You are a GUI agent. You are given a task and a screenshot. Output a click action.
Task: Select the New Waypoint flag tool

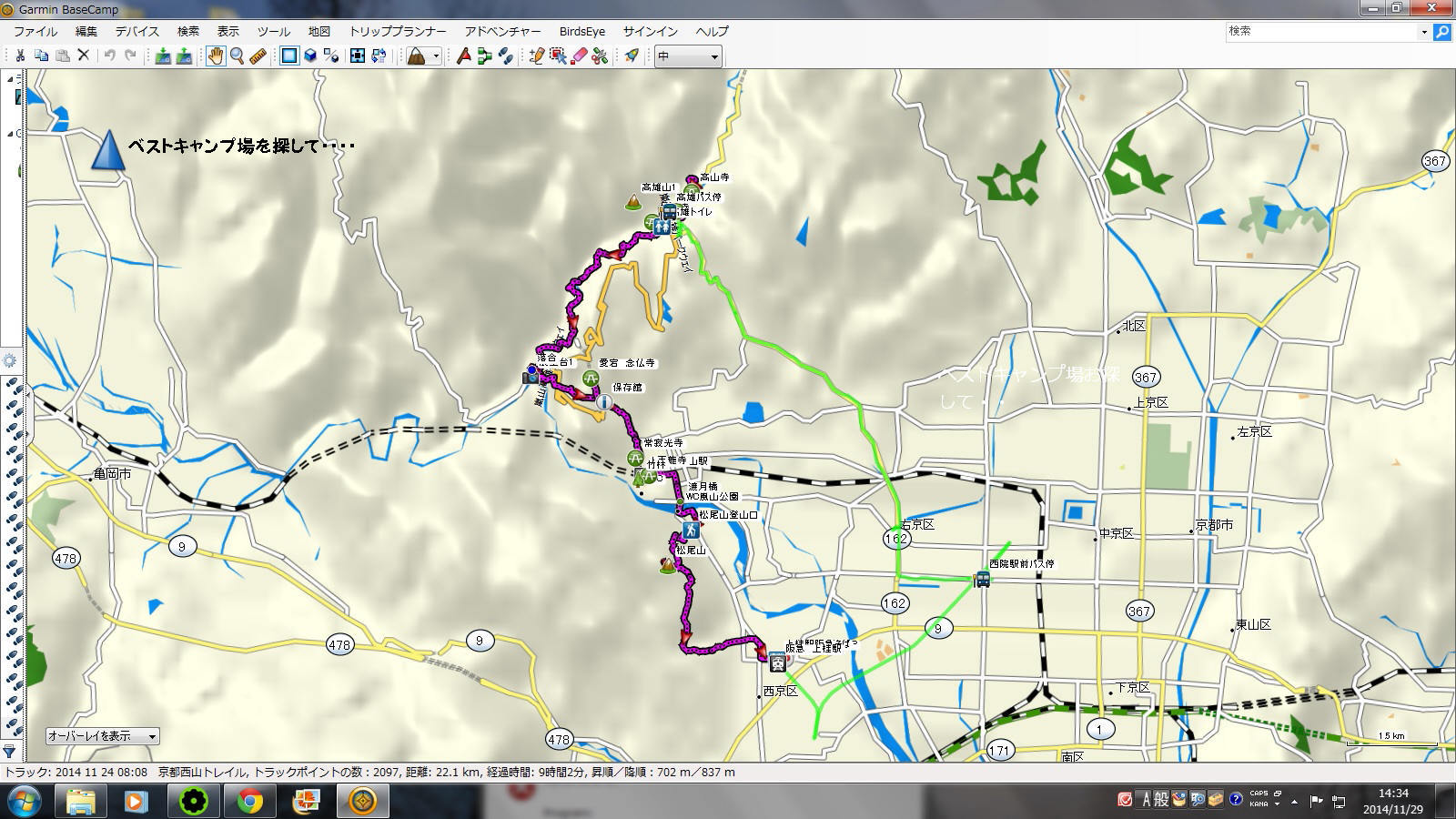point(464,56)
